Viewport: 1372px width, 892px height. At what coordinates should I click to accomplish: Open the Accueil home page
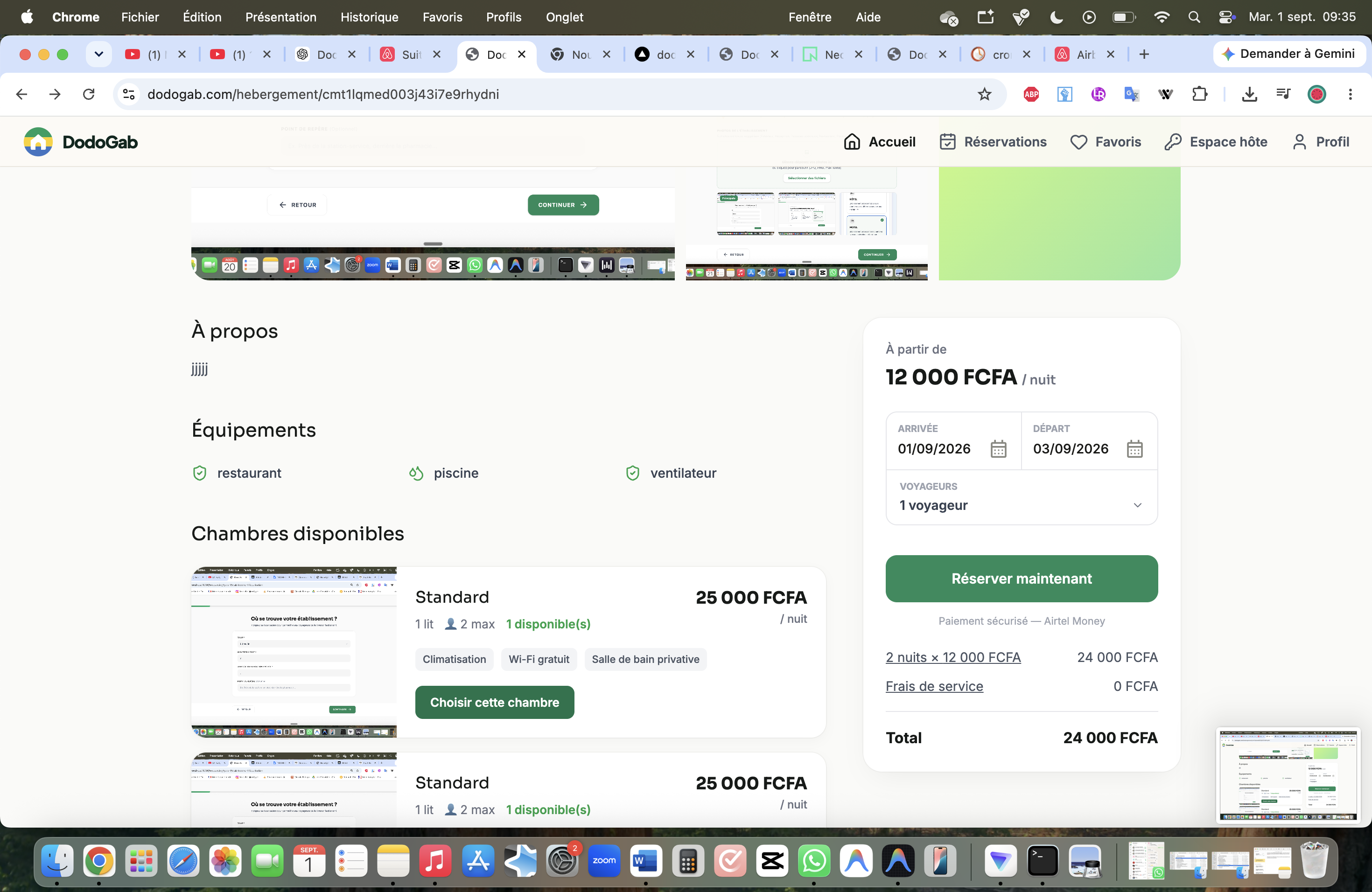point(879,142)
